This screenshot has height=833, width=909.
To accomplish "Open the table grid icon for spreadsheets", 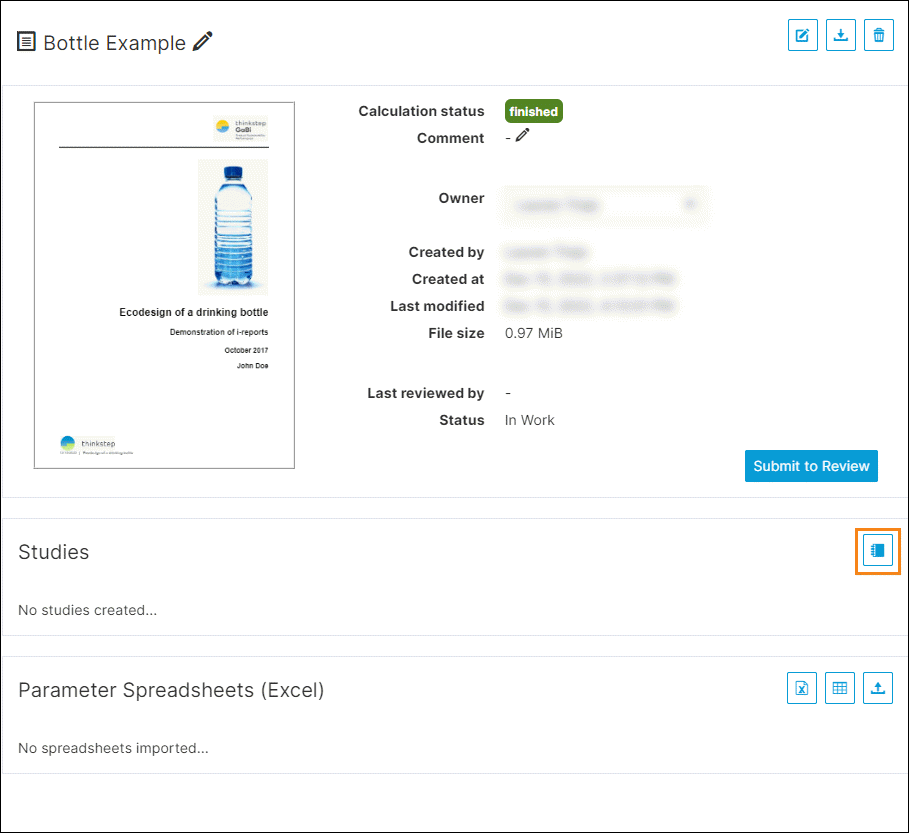I will tap(840, 688).
